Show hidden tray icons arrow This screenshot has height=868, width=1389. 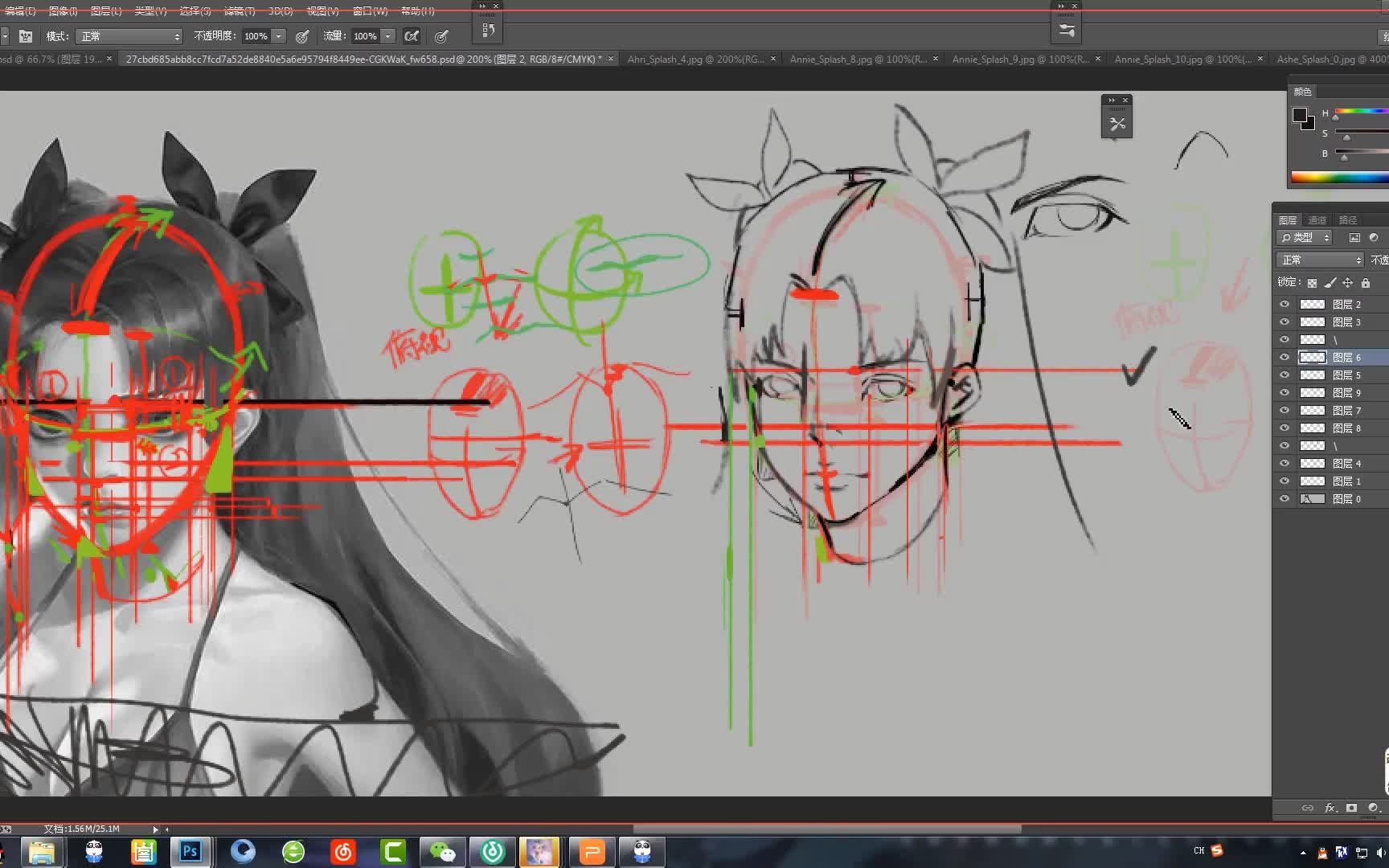(1303, 852)
